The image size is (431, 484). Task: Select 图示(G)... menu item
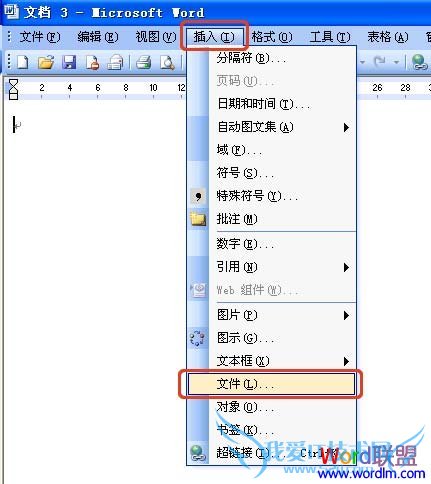click(x=271, y=338)
